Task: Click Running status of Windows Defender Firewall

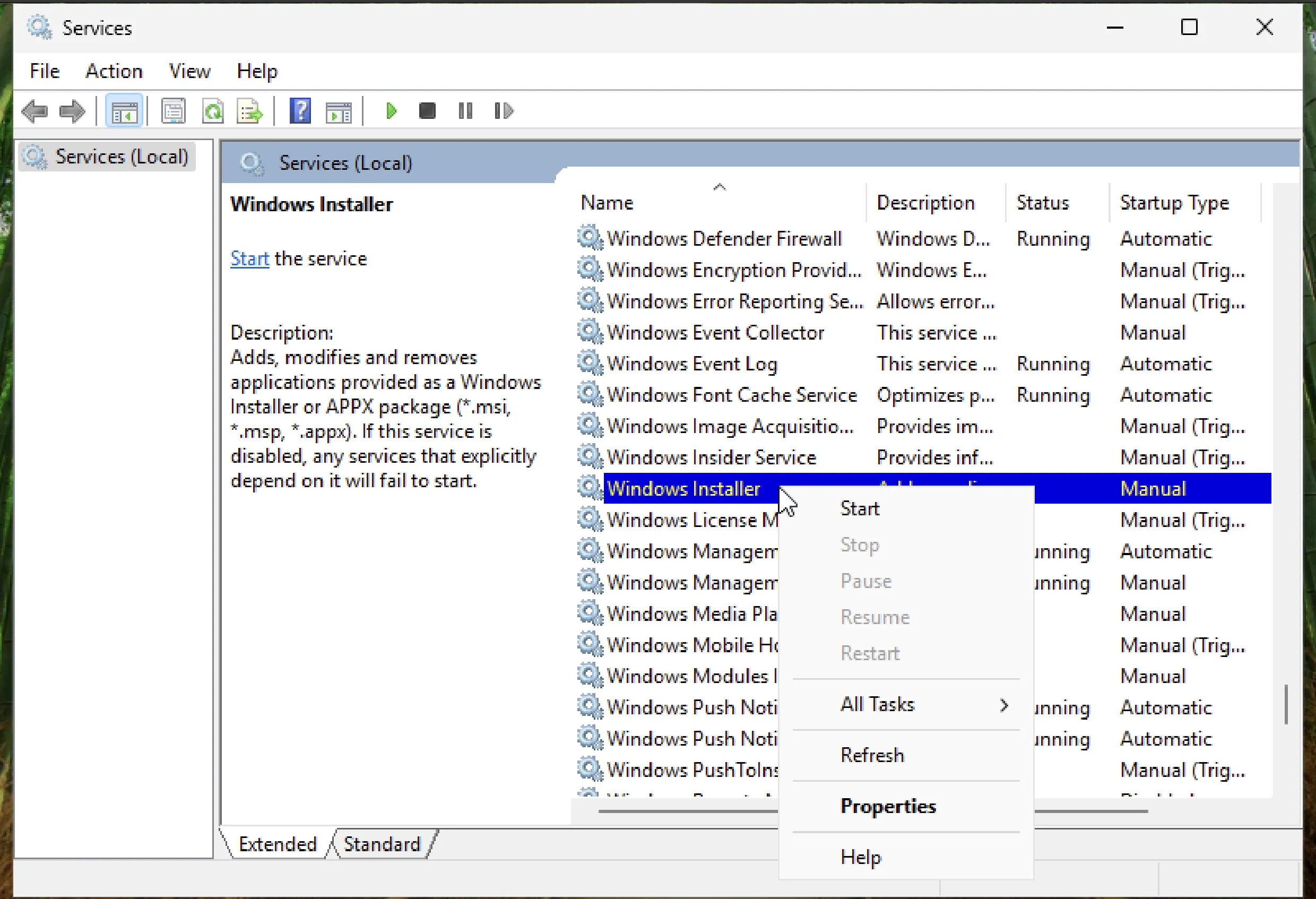Action: coord(1053,238)
